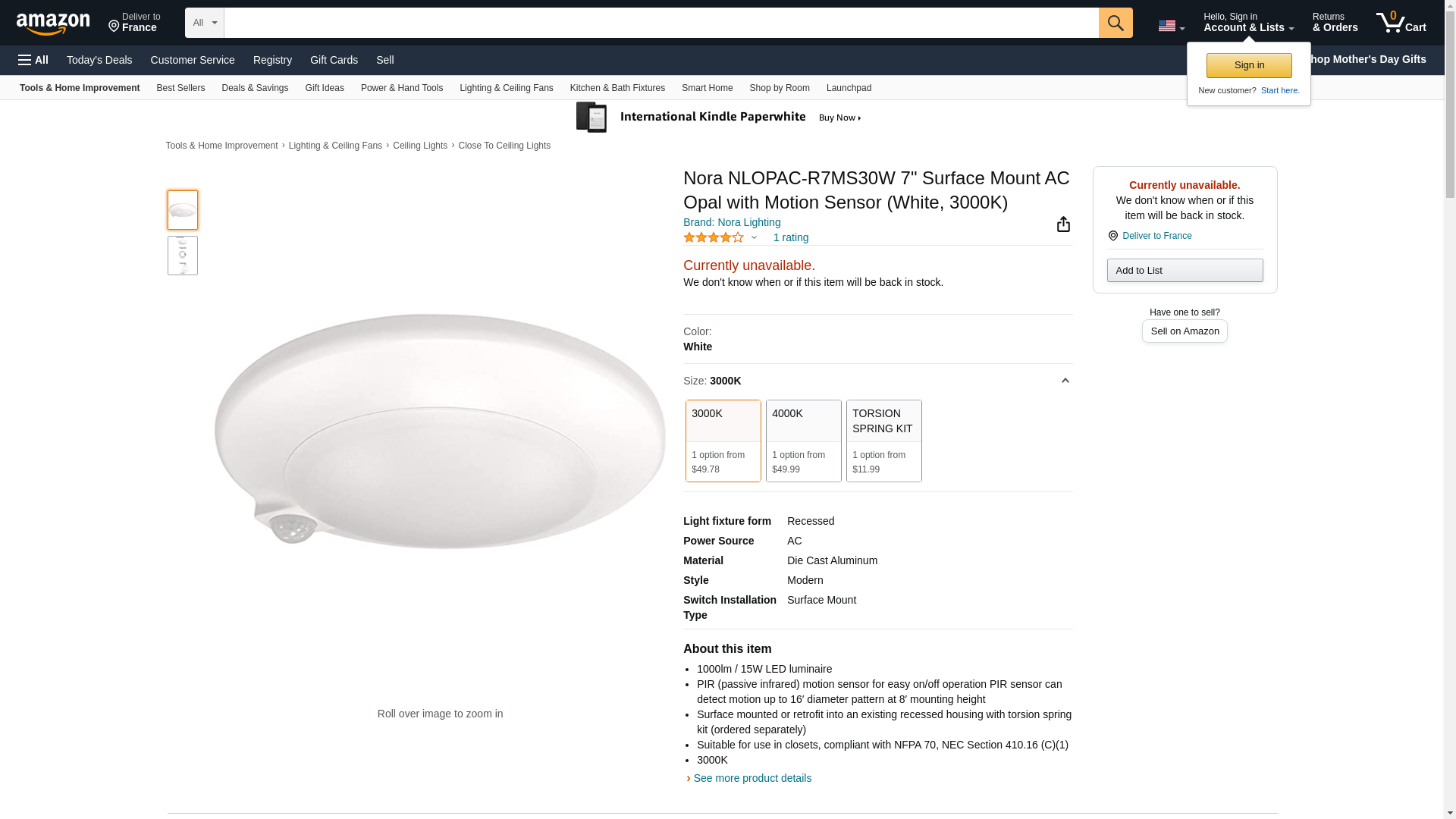Screen dimensions: 1456x819
Task: Expand the Account & Lists dropdown
Action: point(1248,23)
